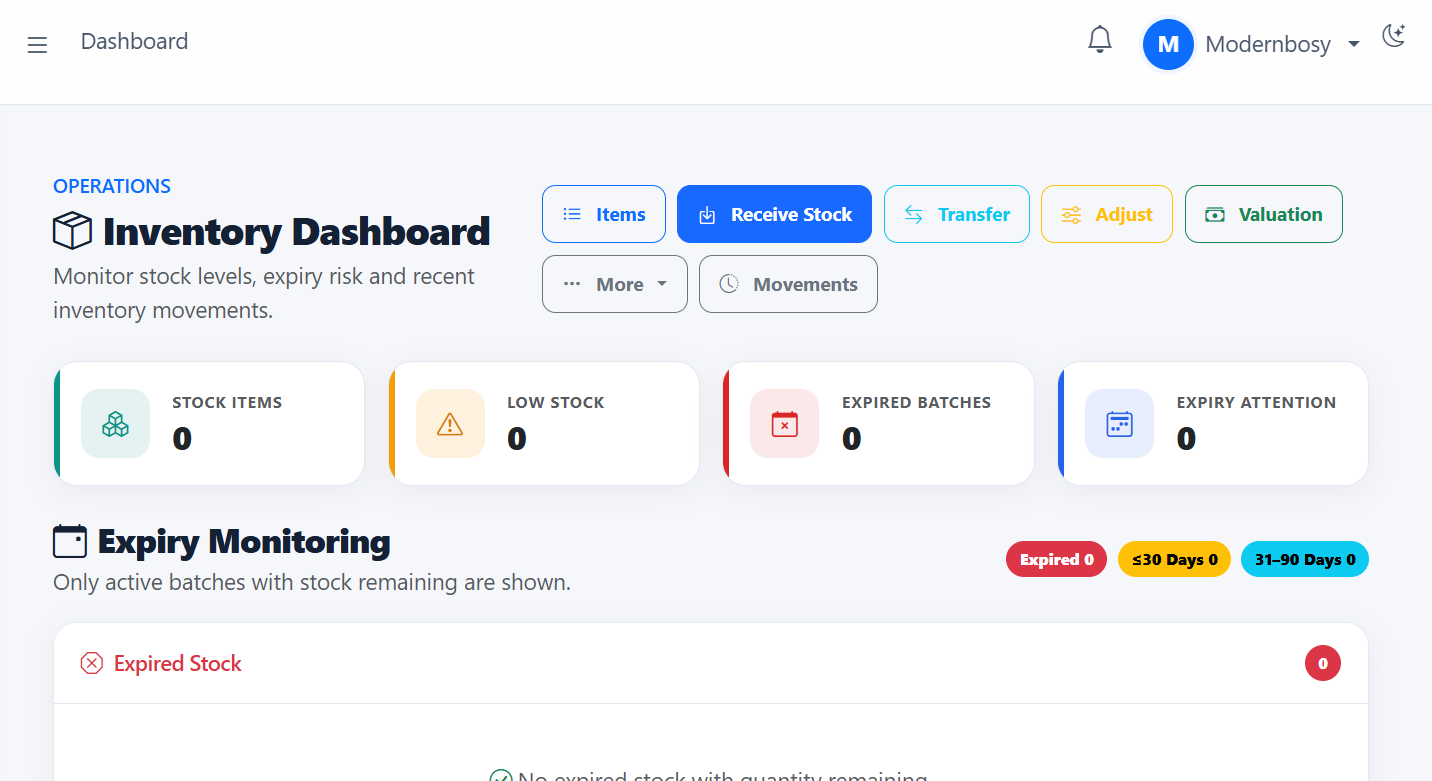
Task: Toggle dark mode with moon icon
Action: tap(1394, 36)
